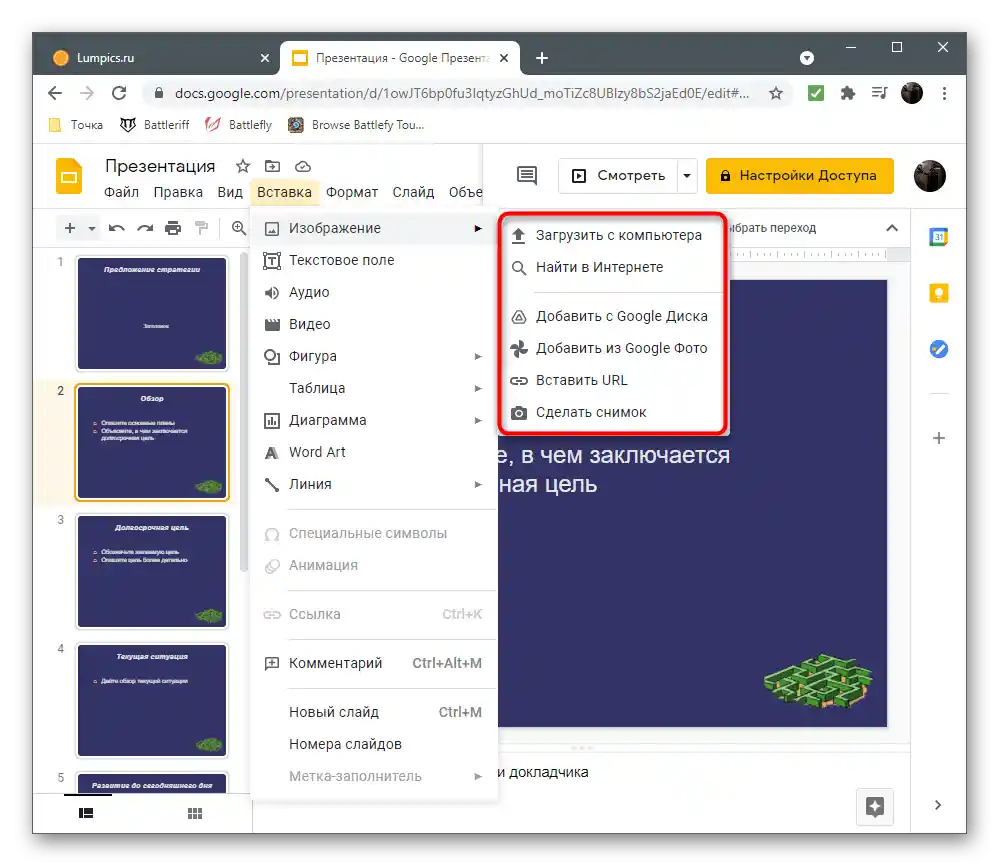Star the Презентация document
This screenshot has width=999, height=866.
(243, 166)
